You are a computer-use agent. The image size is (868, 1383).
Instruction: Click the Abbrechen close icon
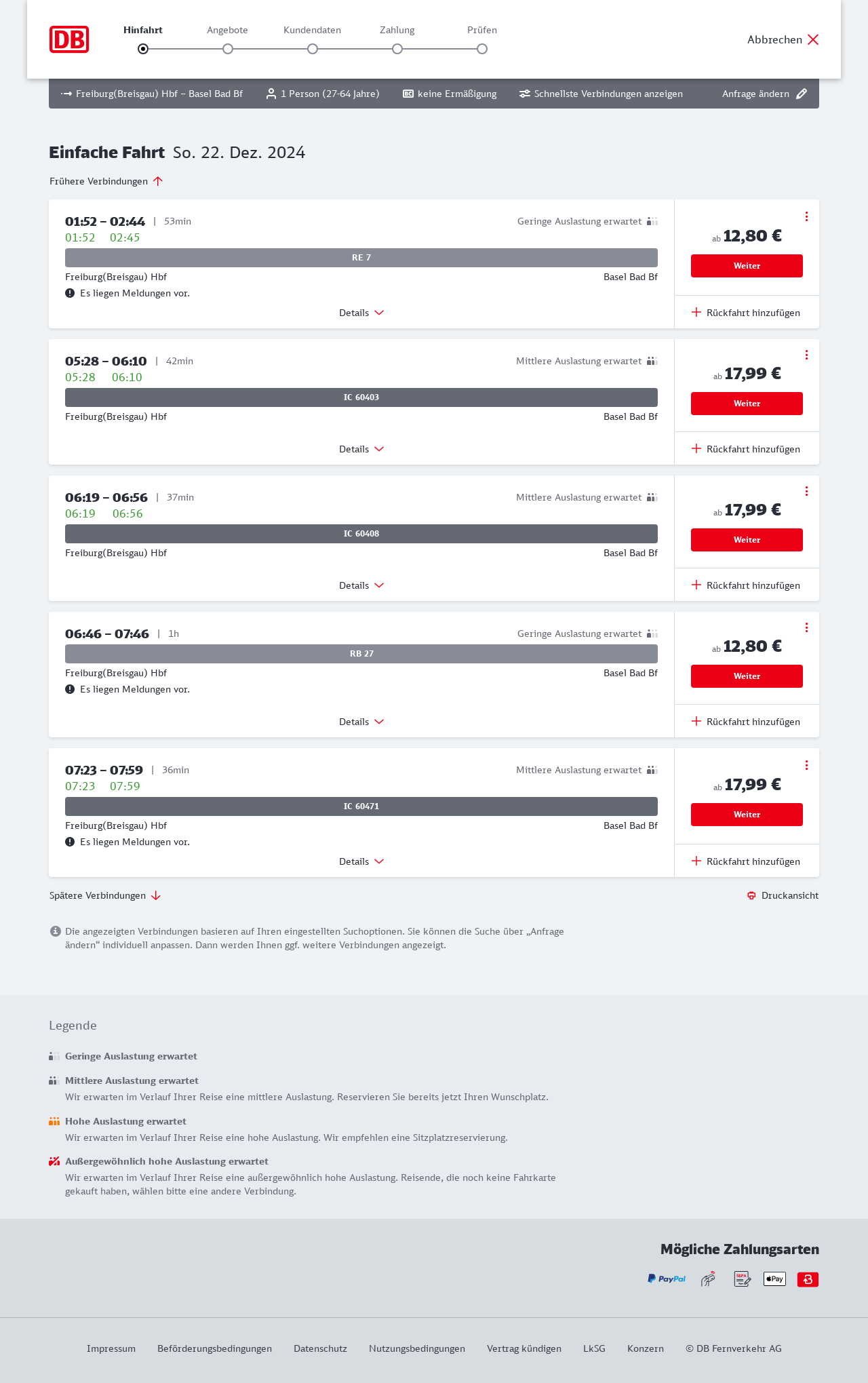click(813, 39)
